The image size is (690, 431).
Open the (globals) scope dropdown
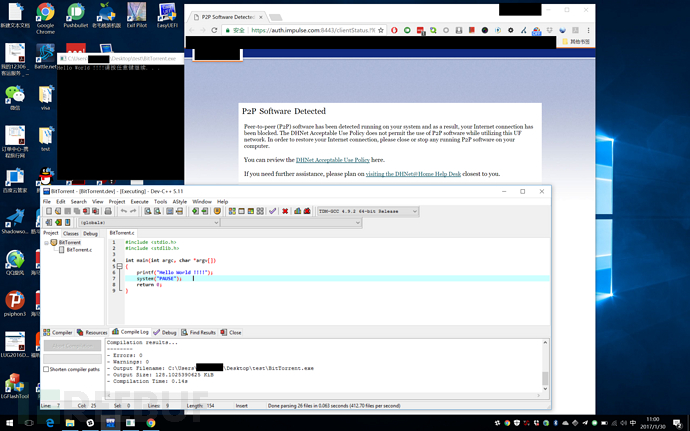149,223
